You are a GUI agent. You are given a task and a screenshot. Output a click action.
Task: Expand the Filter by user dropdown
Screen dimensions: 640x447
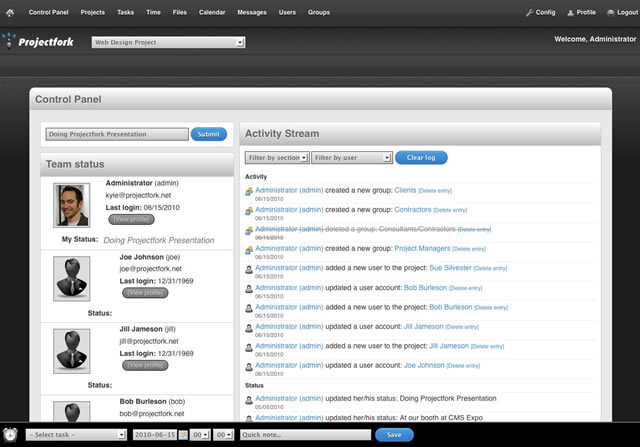[351, 158]
